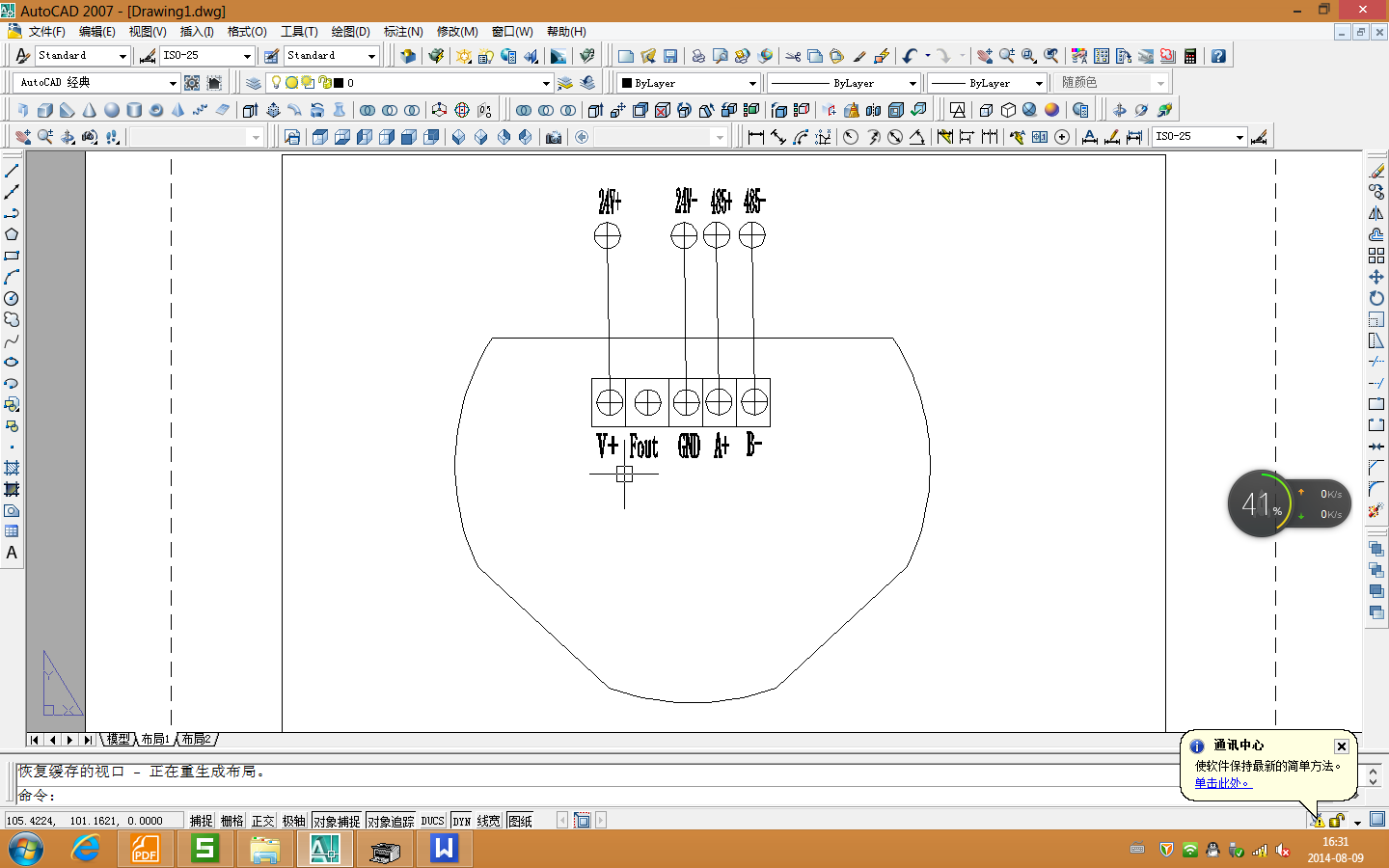Select the Rotate modify tool
Screen dimensions: 1389x868
pos(1376,298)
